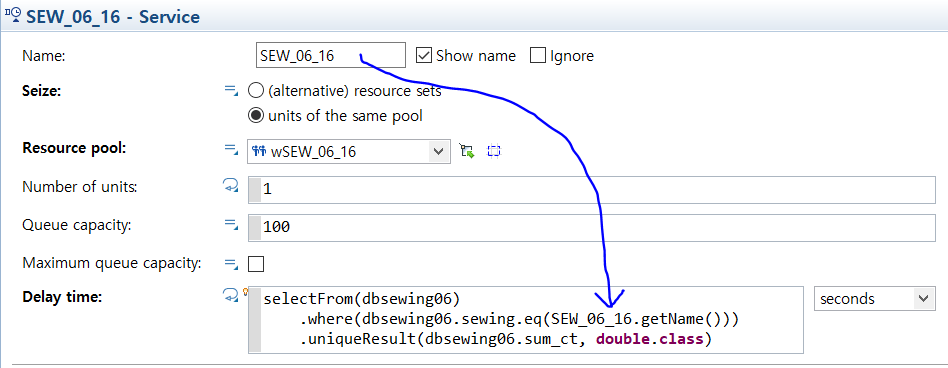This screenshot has height=368, width=948.
Task: Click the Name field containing SEW_06_16
Action: 331,56
